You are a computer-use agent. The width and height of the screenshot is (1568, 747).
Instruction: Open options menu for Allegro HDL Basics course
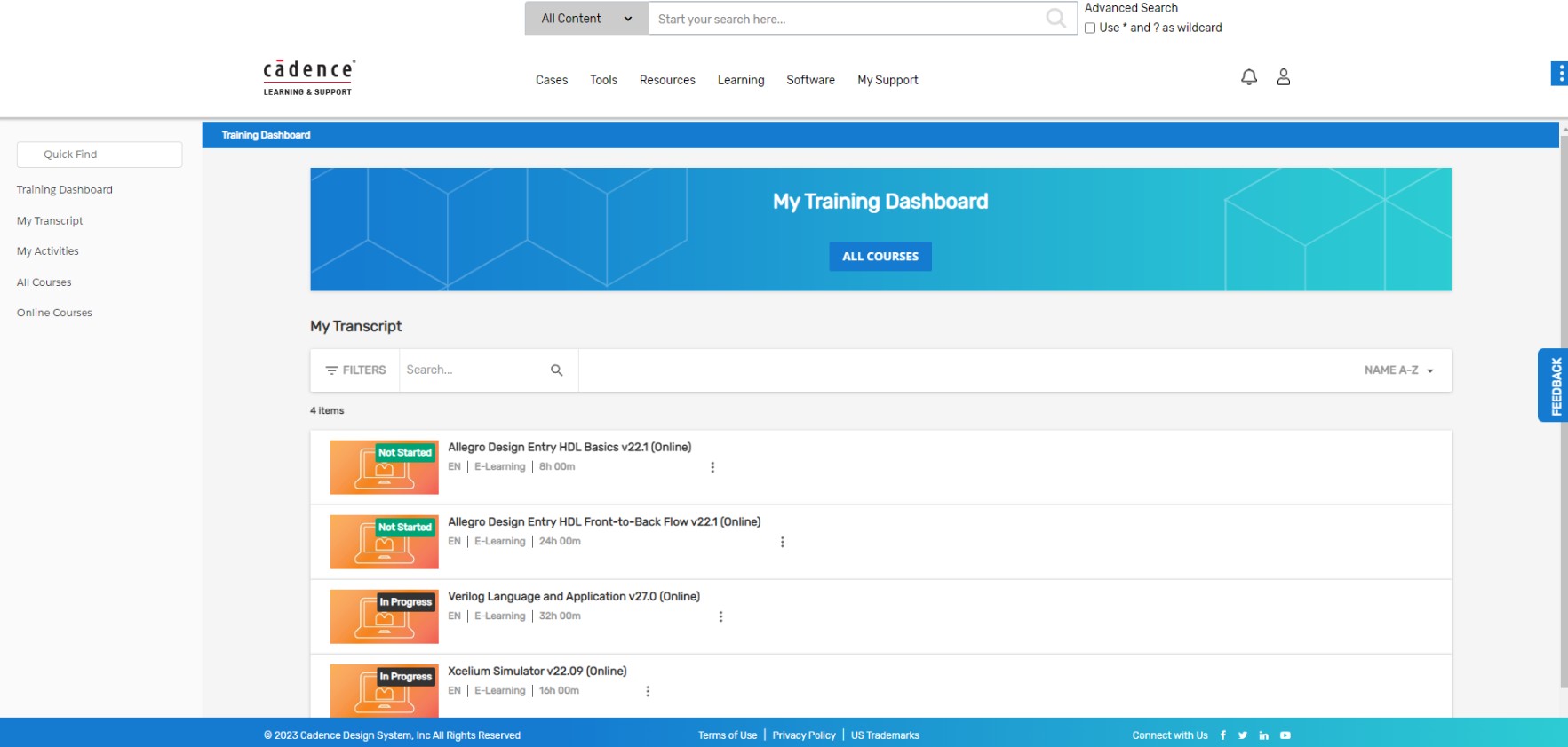pos(712,467)
